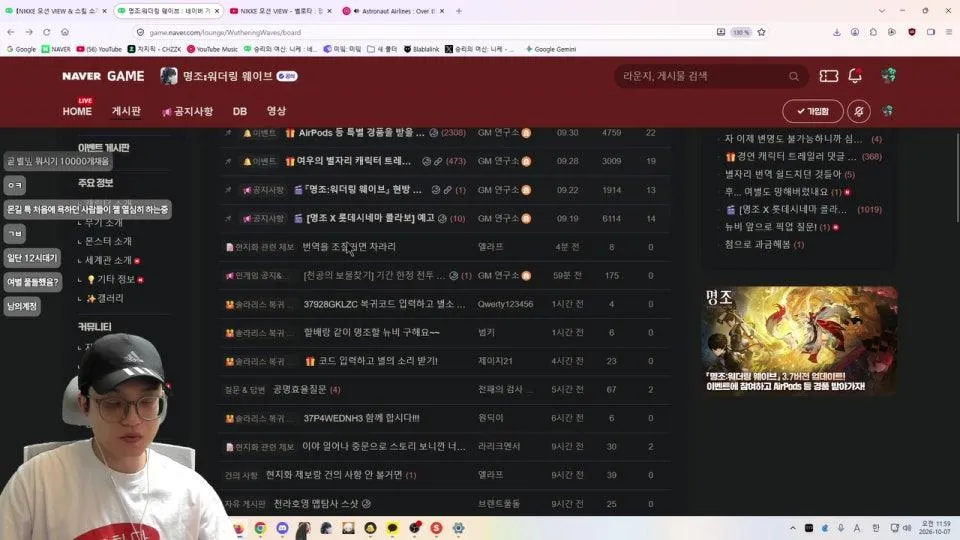960x540 pixels.
Task: Open the 치지직 - CHZZK bookmark
Action: coord(154,49)
